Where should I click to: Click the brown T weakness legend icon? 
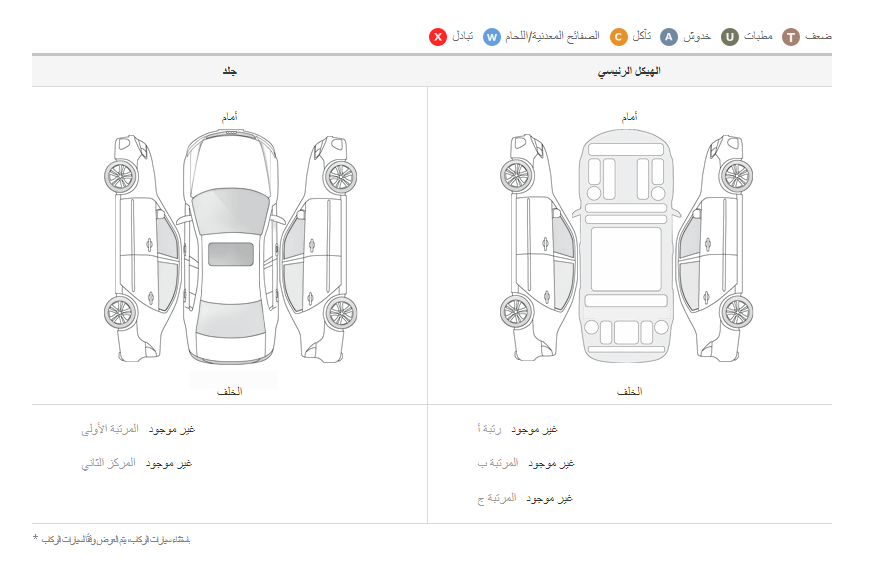[791, 37]
